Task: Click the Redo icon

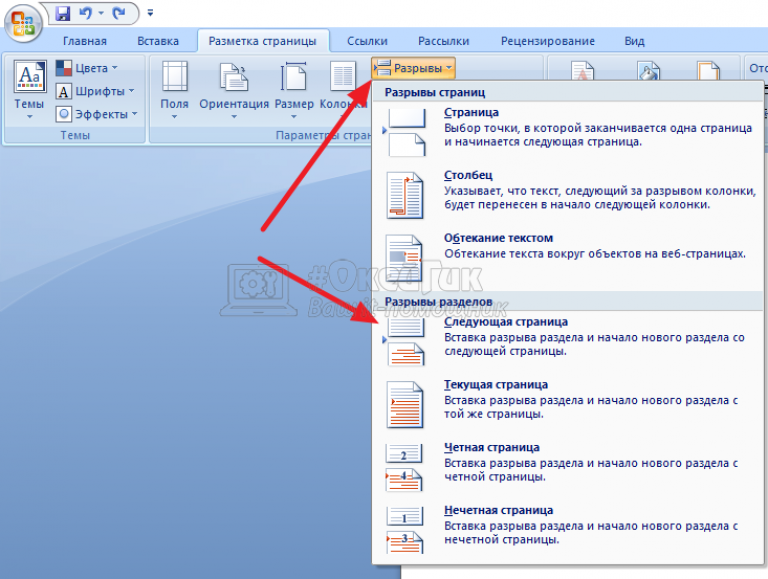Action: pyautogui.click(x=119, y=13)
